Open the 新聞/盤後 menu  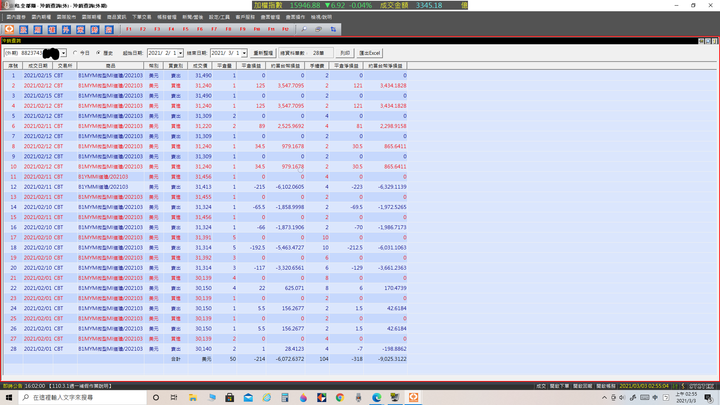click(192, 17)
